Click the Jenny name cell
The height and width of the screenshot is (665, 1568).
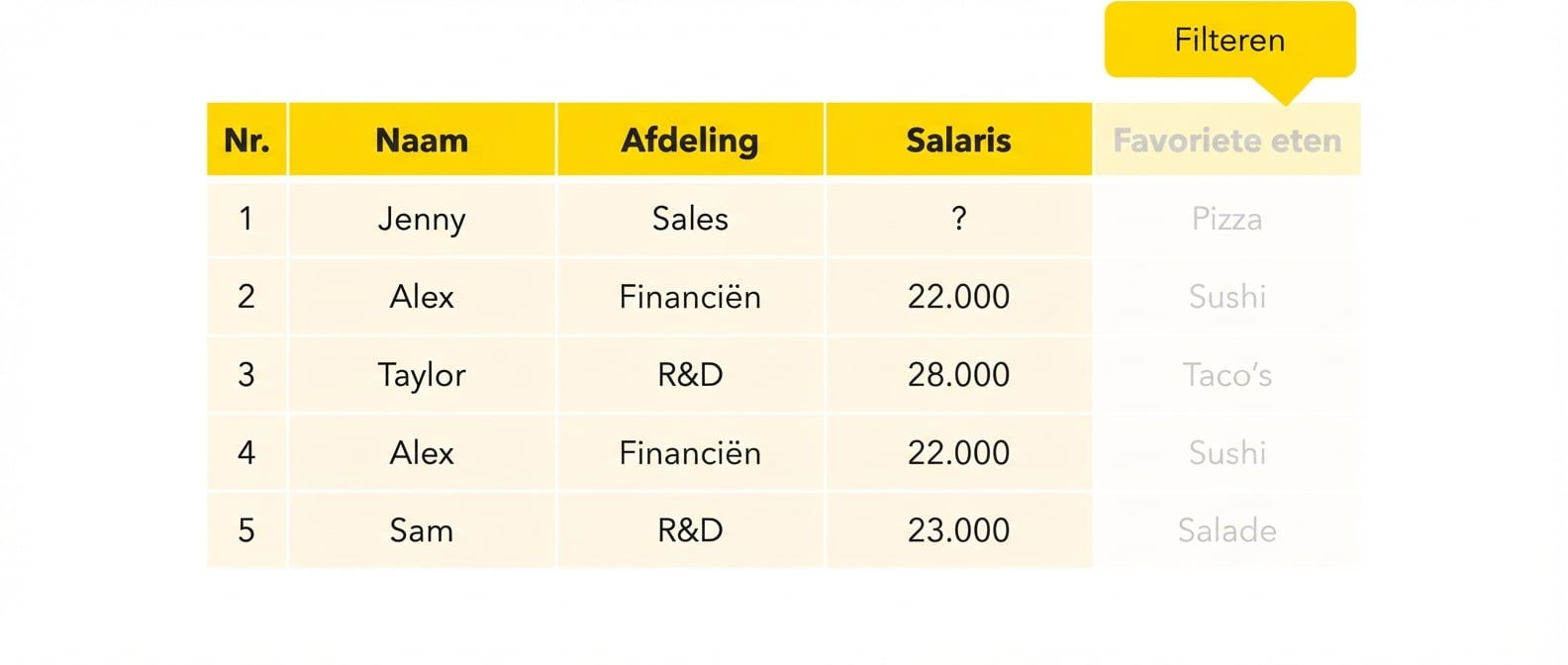pyautogui.click(x=422, y=219)
